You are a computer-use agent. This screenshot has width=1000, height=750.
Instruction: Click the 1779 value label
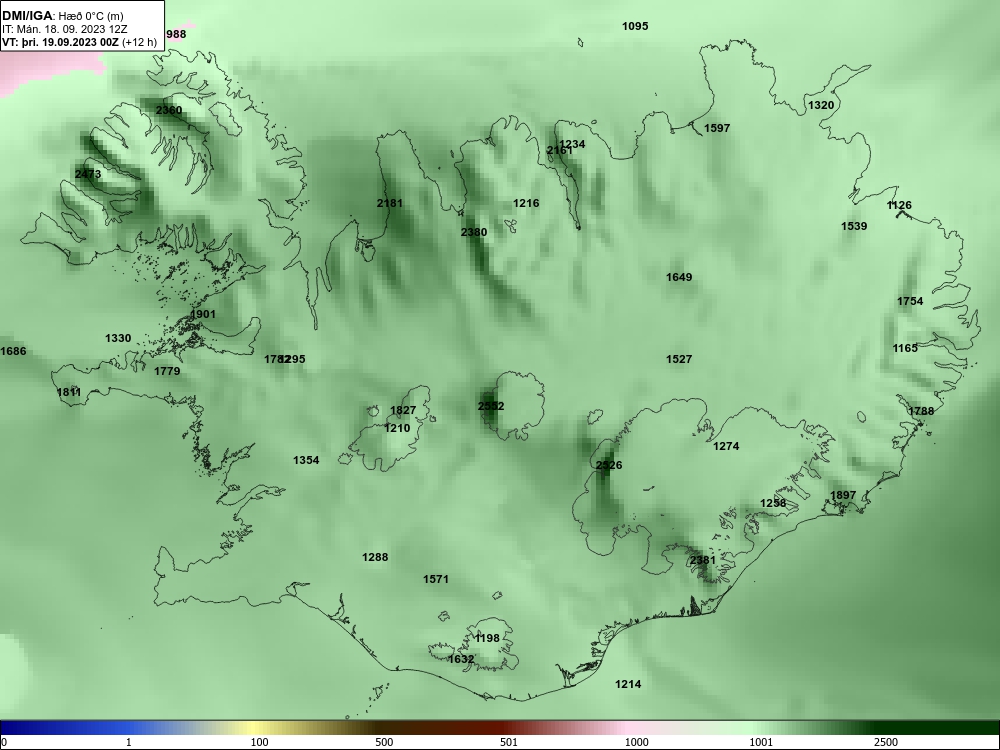click(x=167, y=371)
